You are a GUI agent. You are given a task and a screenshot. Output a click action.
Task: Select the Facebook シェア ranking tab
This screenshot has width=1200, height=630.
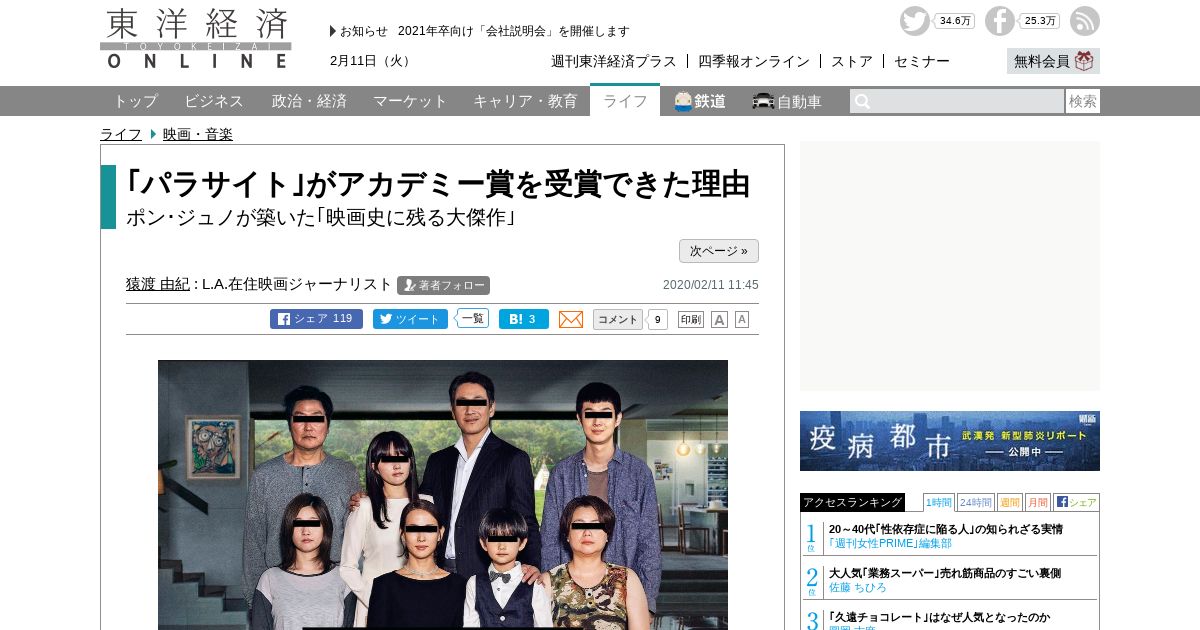click(x=1076, y=502)
